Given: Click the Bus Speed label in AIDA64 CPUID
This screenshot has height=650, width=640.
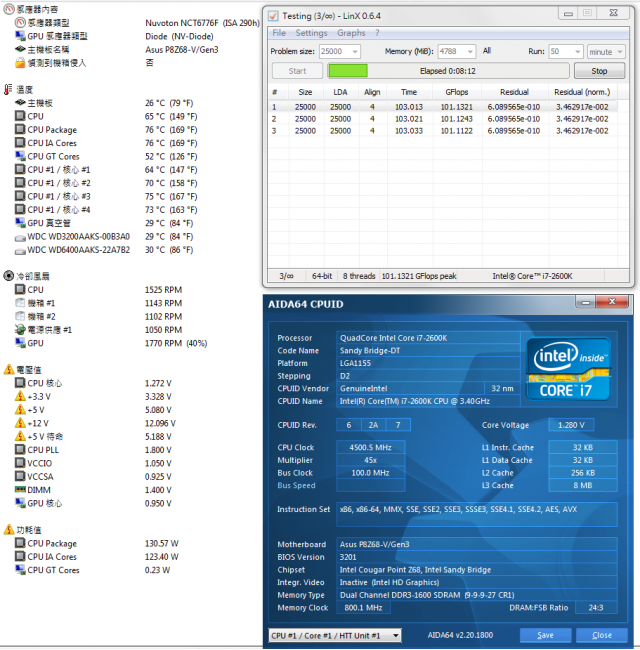Looking at the screenshot, I should coord(296,485).
